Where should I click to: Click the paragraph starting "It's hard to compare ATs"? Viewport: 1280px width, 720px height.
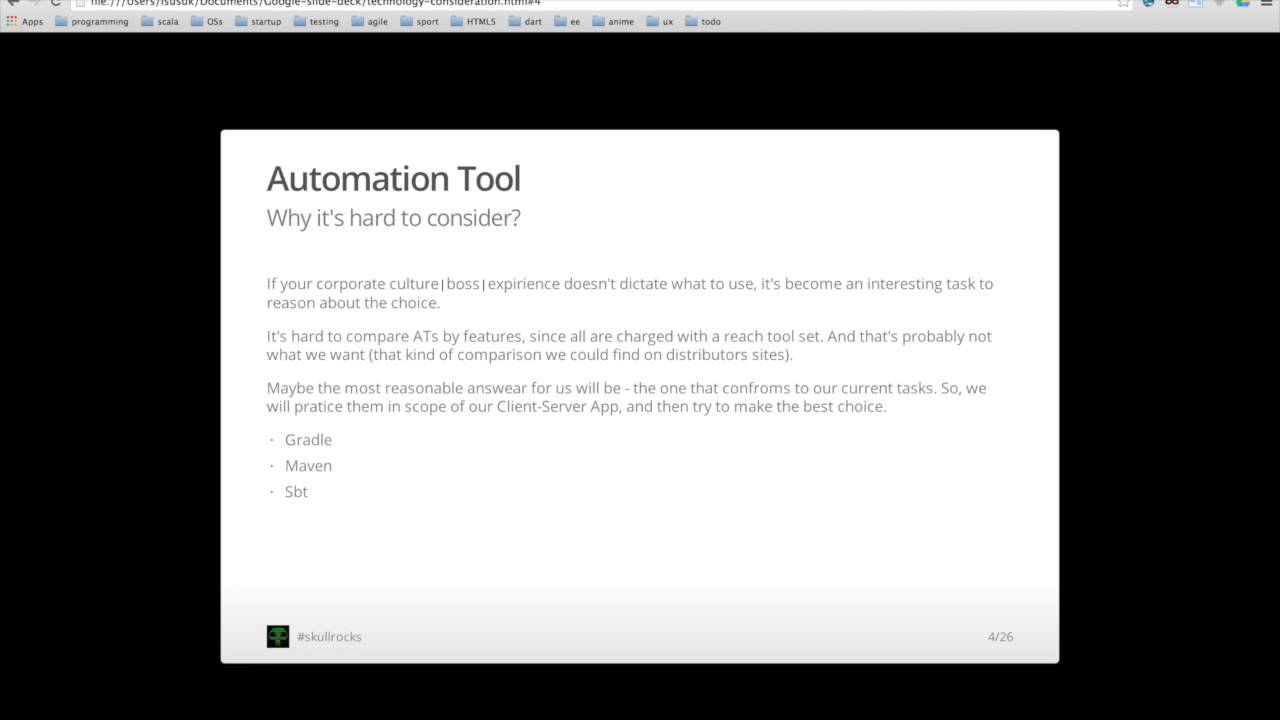pyautogui.click(x=629, y=345)
